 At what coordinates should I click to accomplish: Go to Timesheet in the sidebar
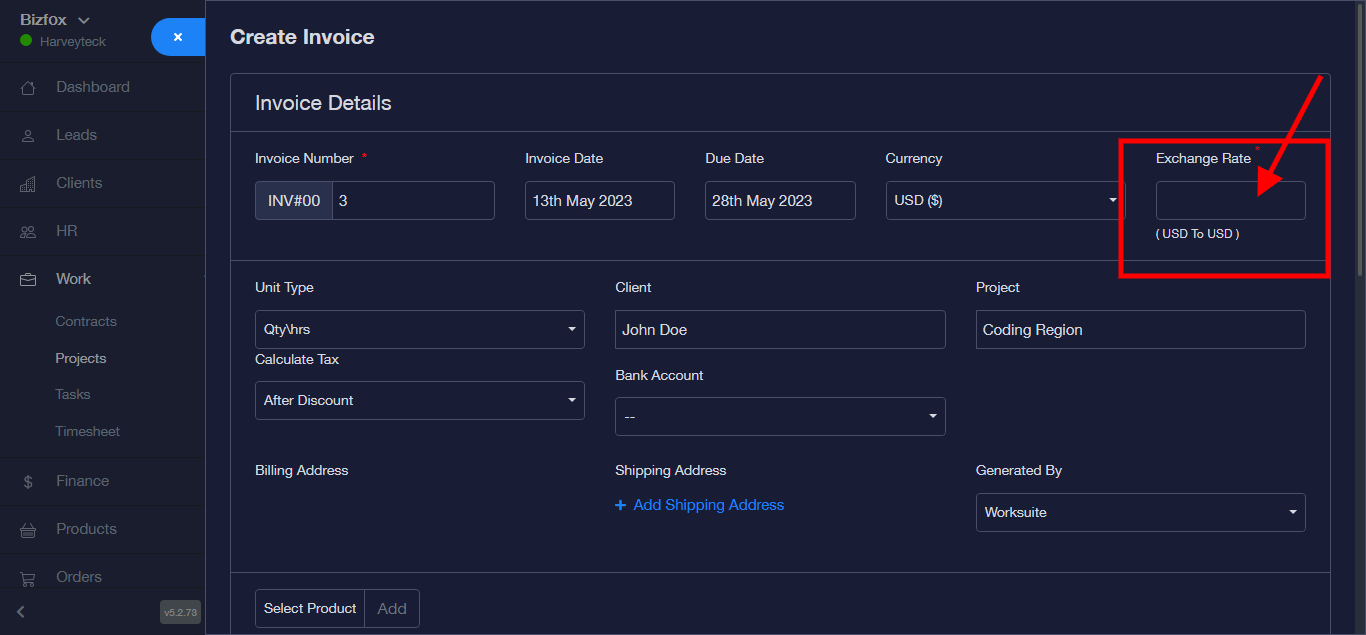click(87, 432)
